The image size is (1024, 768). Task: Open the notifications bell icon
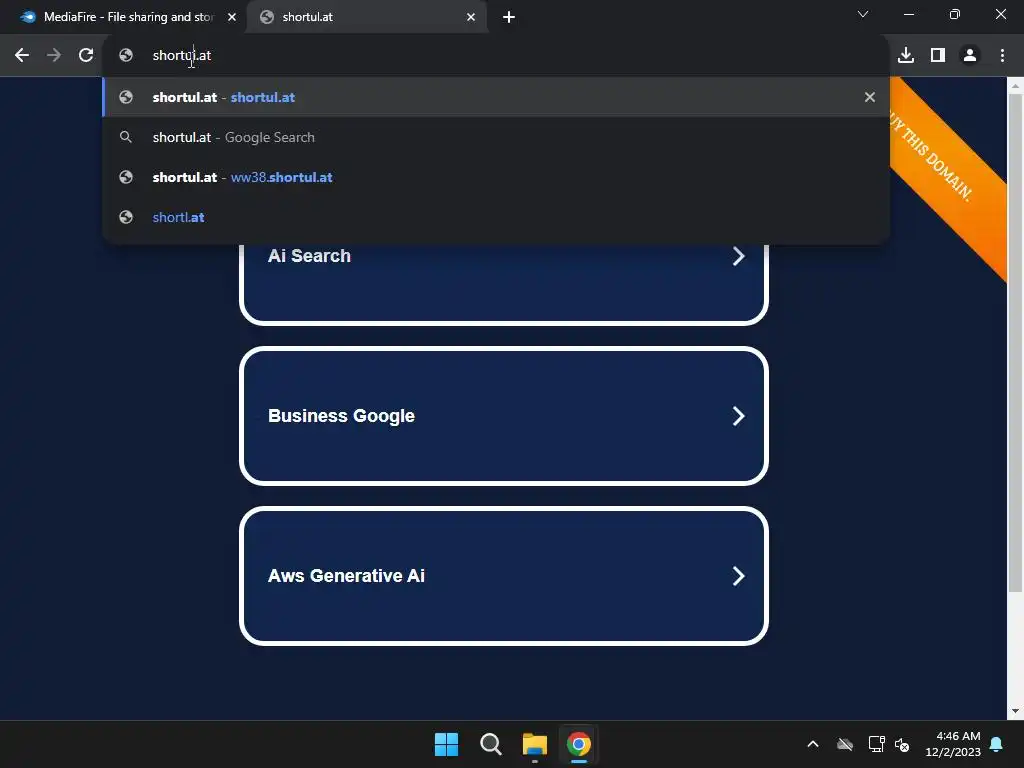coord(997,744)
